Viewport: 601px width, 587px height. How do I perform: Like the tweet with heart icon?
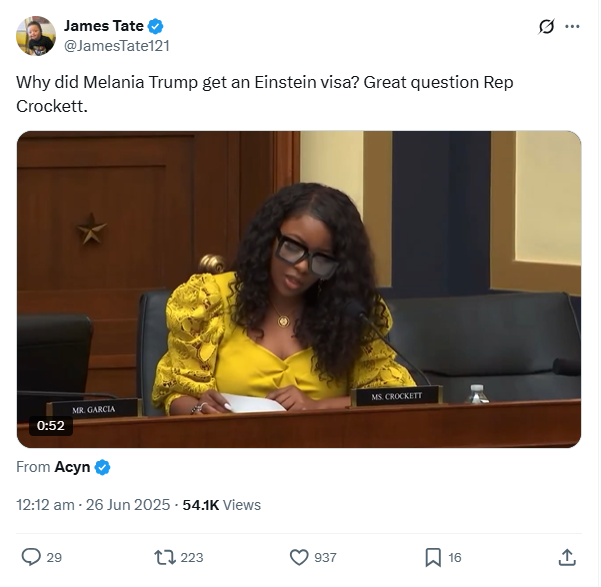coord(299,557)
